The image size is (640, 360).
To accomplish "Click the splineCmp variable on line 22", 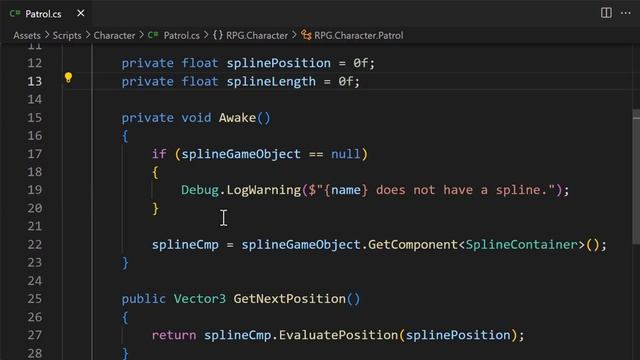I will click(185, 244).
